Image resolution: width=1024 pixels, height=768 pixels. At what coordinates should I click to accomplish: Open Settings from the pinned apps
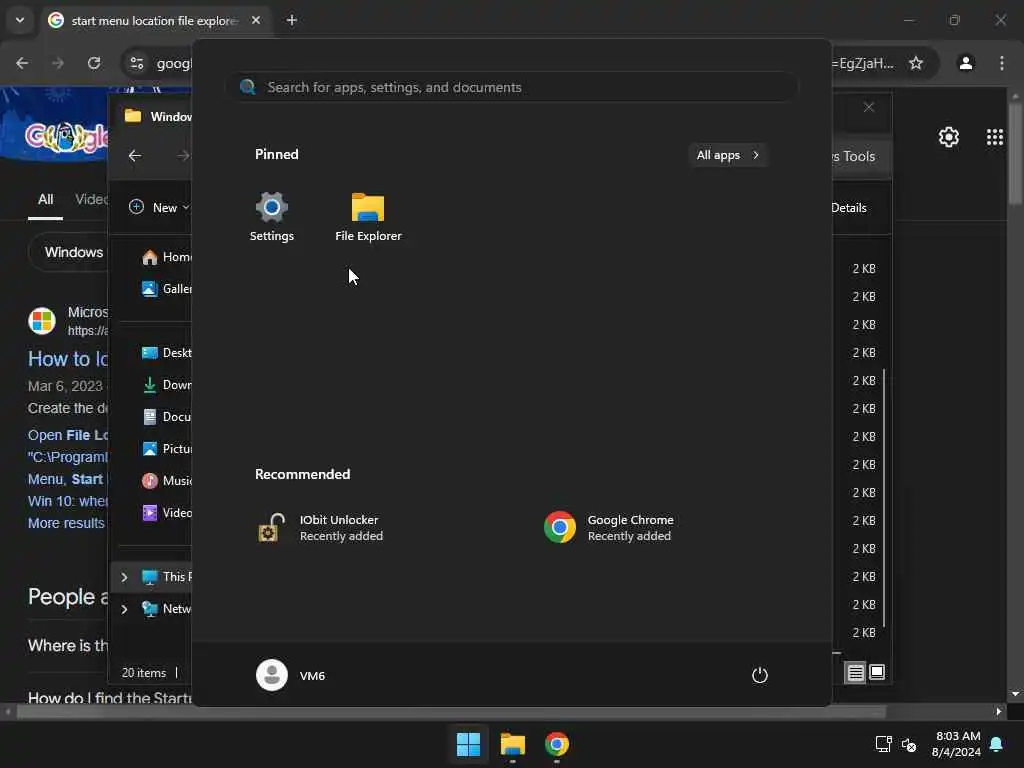[272, 217]
